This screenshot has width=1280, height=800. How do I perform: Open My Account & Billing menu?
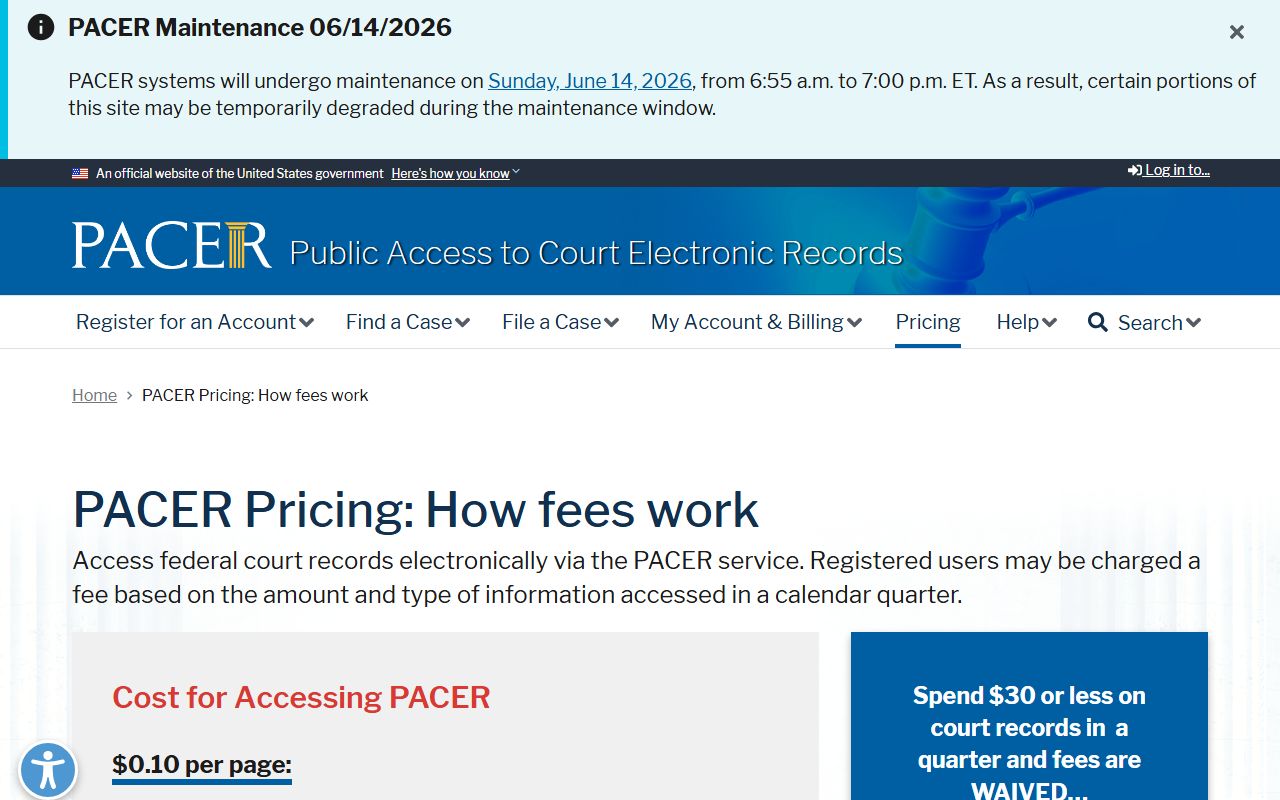pos(756,322)
